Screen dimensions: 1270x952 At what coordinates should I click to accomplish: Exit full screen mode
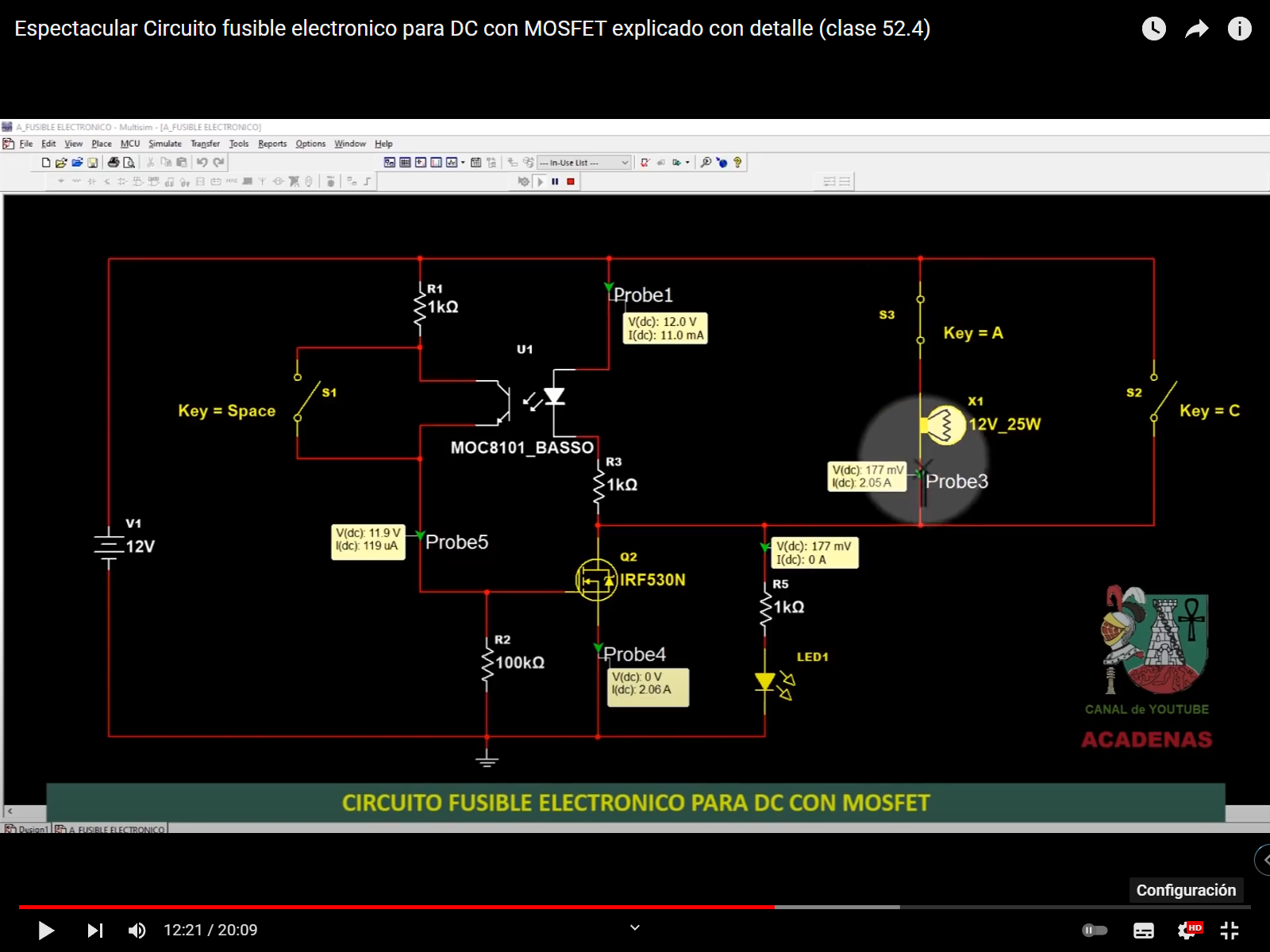click(1230, 931)
